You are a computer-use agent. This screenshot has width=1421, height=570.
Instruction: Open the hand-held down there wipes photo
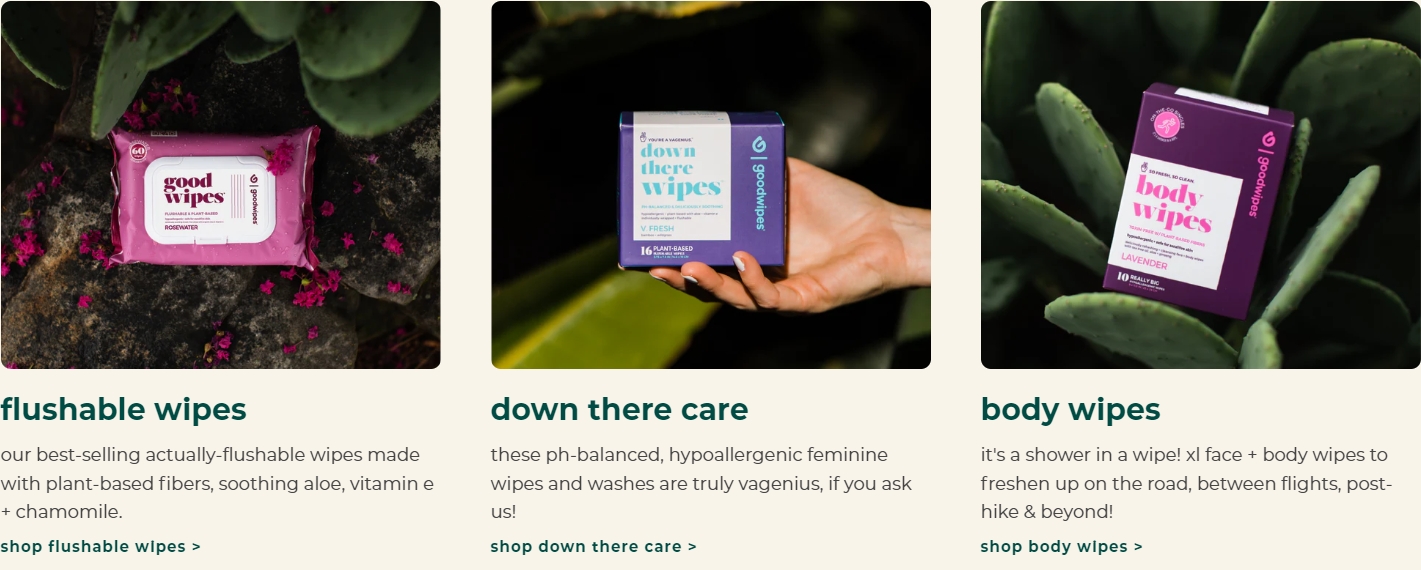coord(711,185)
